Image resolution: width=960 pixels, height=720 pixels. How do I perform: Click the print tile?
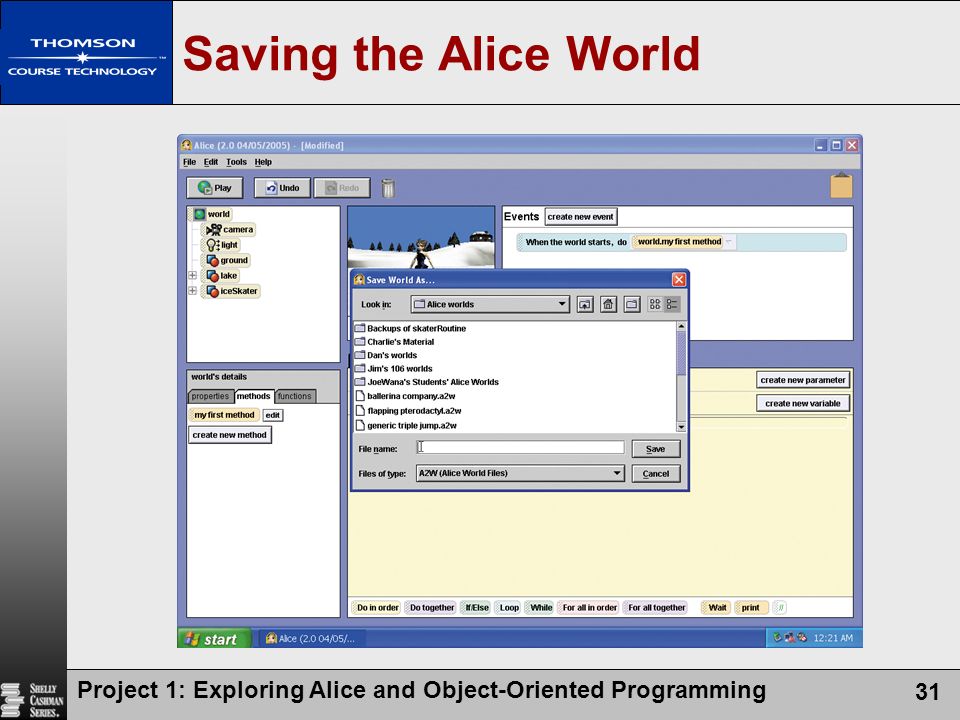pyautogui.click(x=751, y=608)
